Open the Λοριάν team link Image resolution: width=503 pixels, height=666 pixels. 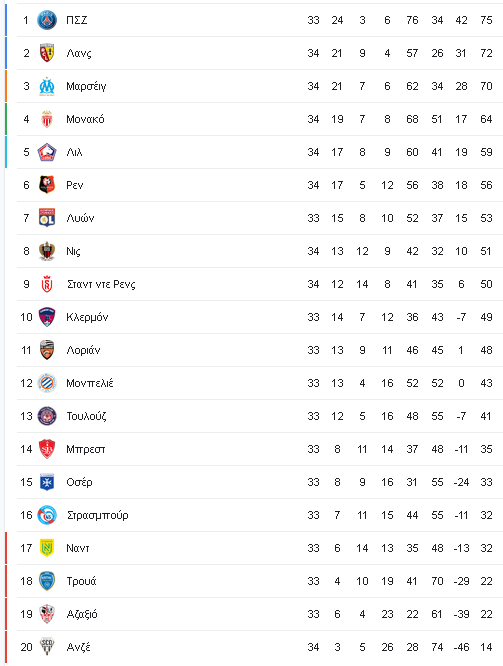tap(83, 350)
